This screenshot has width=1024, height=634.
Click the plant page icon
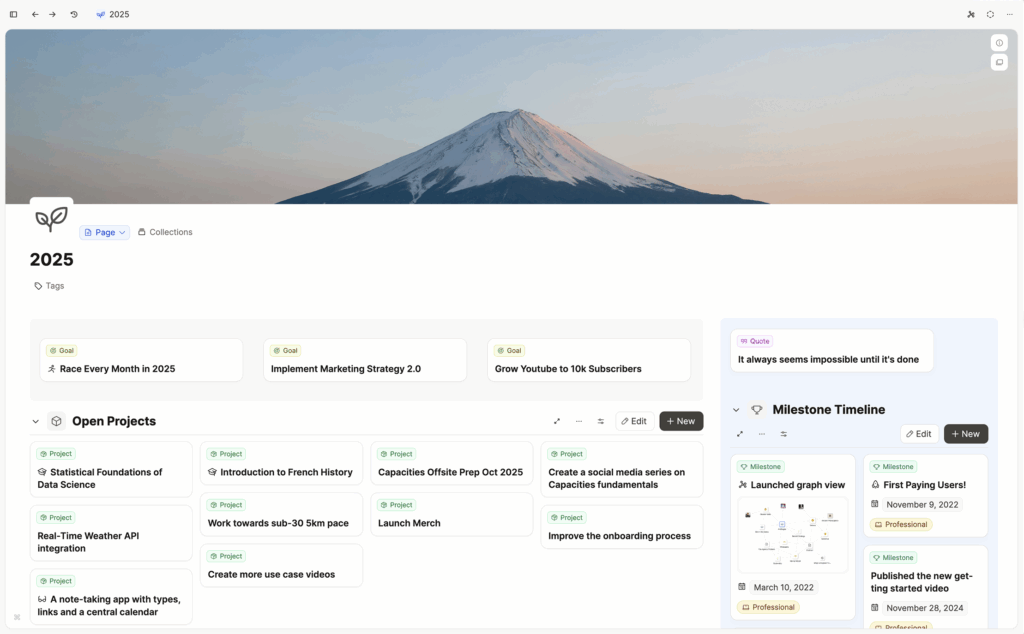coord(51,218)
